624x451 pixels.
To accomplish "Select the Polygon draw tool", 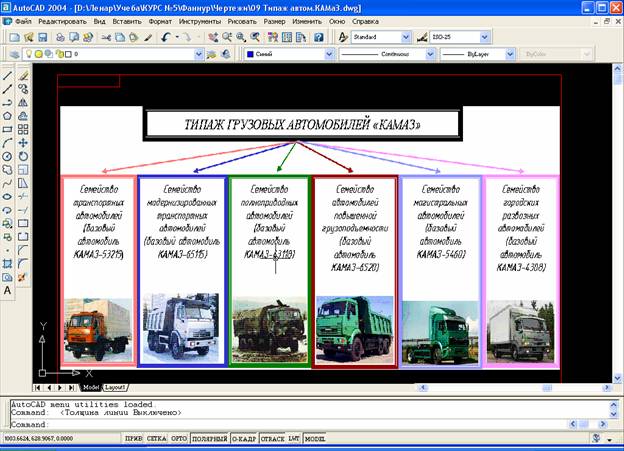I will tap(7, 116).
